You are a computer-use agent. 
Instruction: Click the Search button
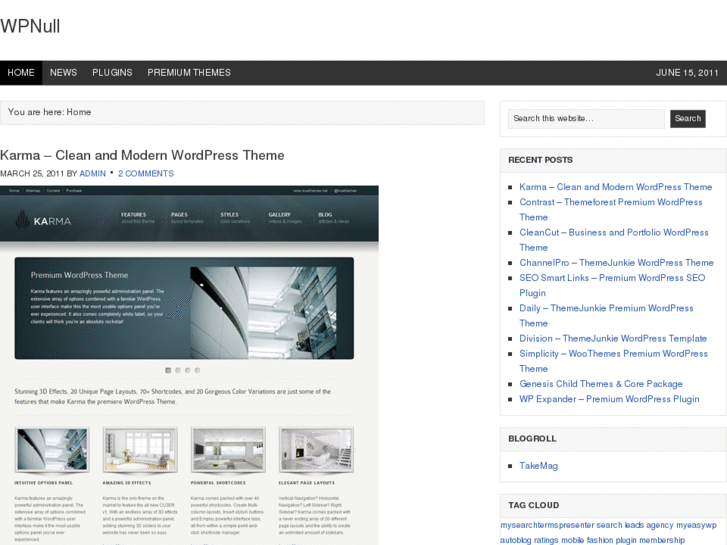[x=688, y=119]
